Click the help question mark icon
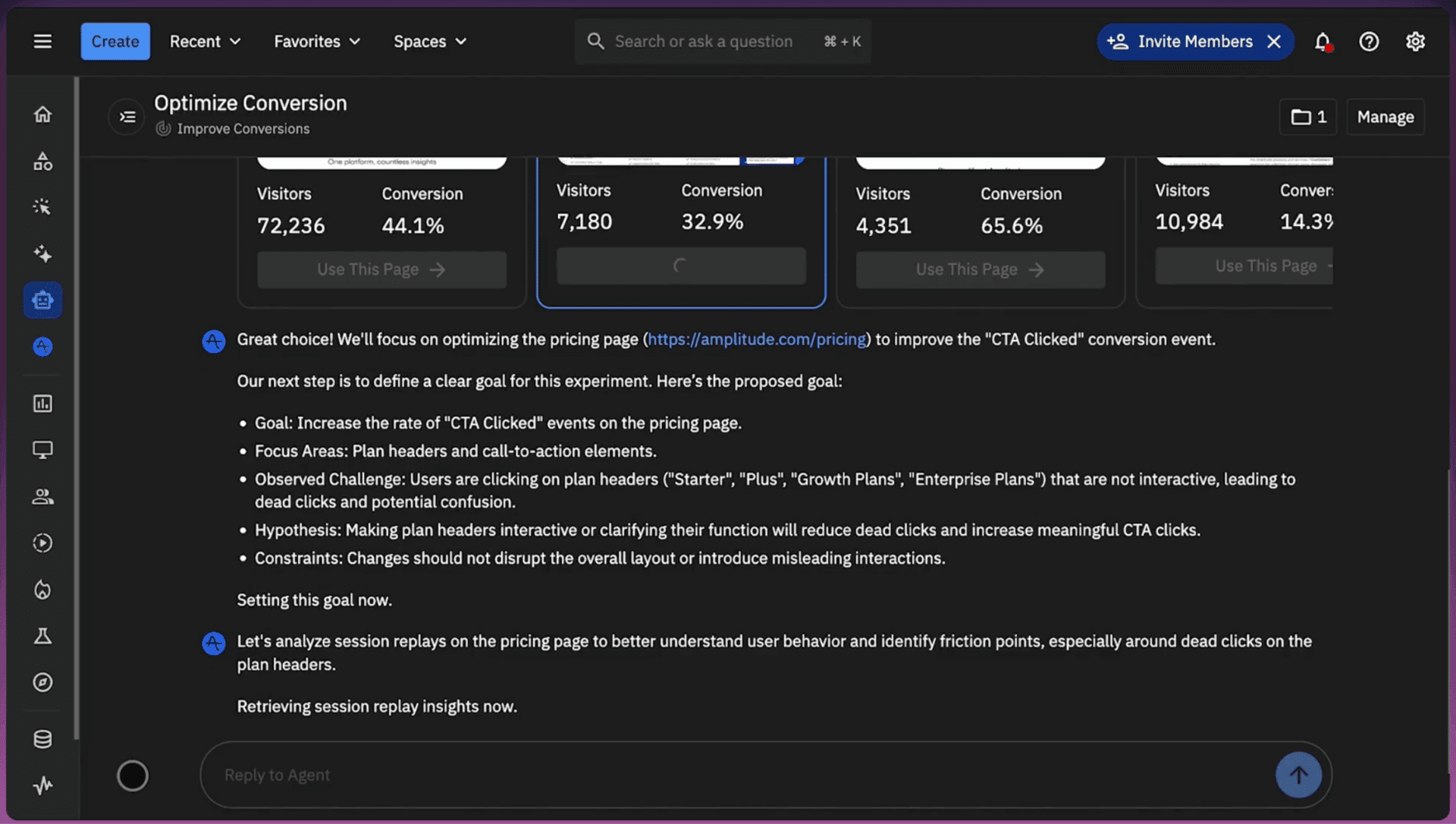The width and height of the screenshot is (1456, 824). pos(1369,42)
